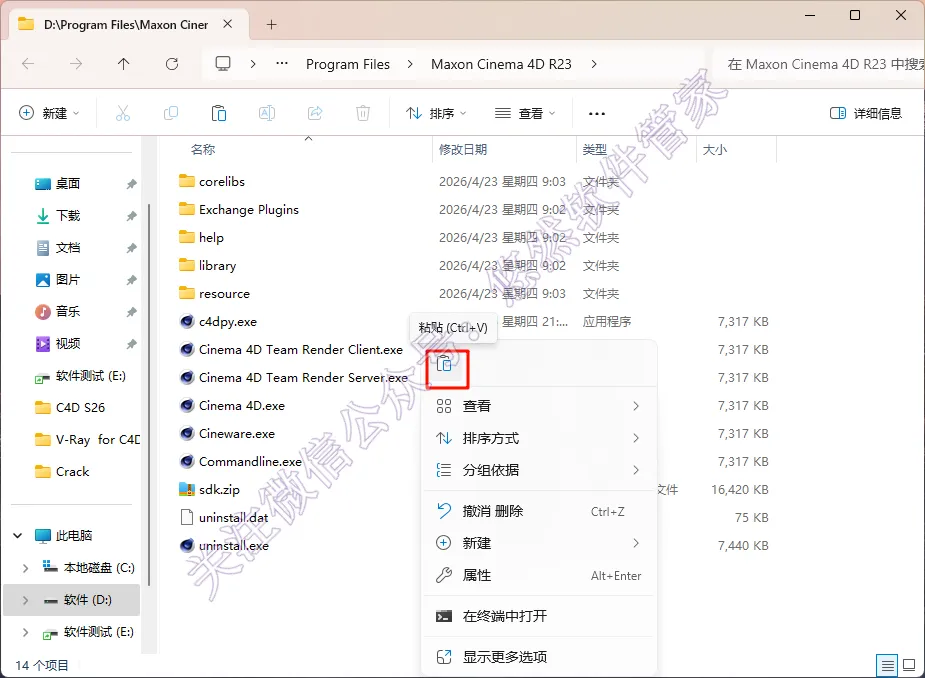
Task: Select uninstall.exe file
Action: click(234, 546)
